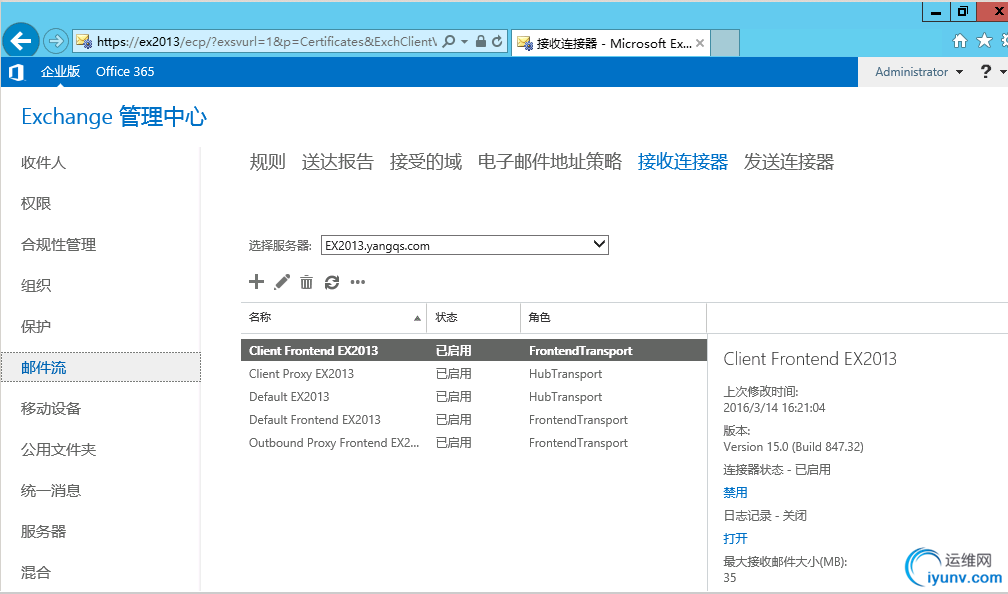Open the 发送连接器 tab

coord(789,161)
